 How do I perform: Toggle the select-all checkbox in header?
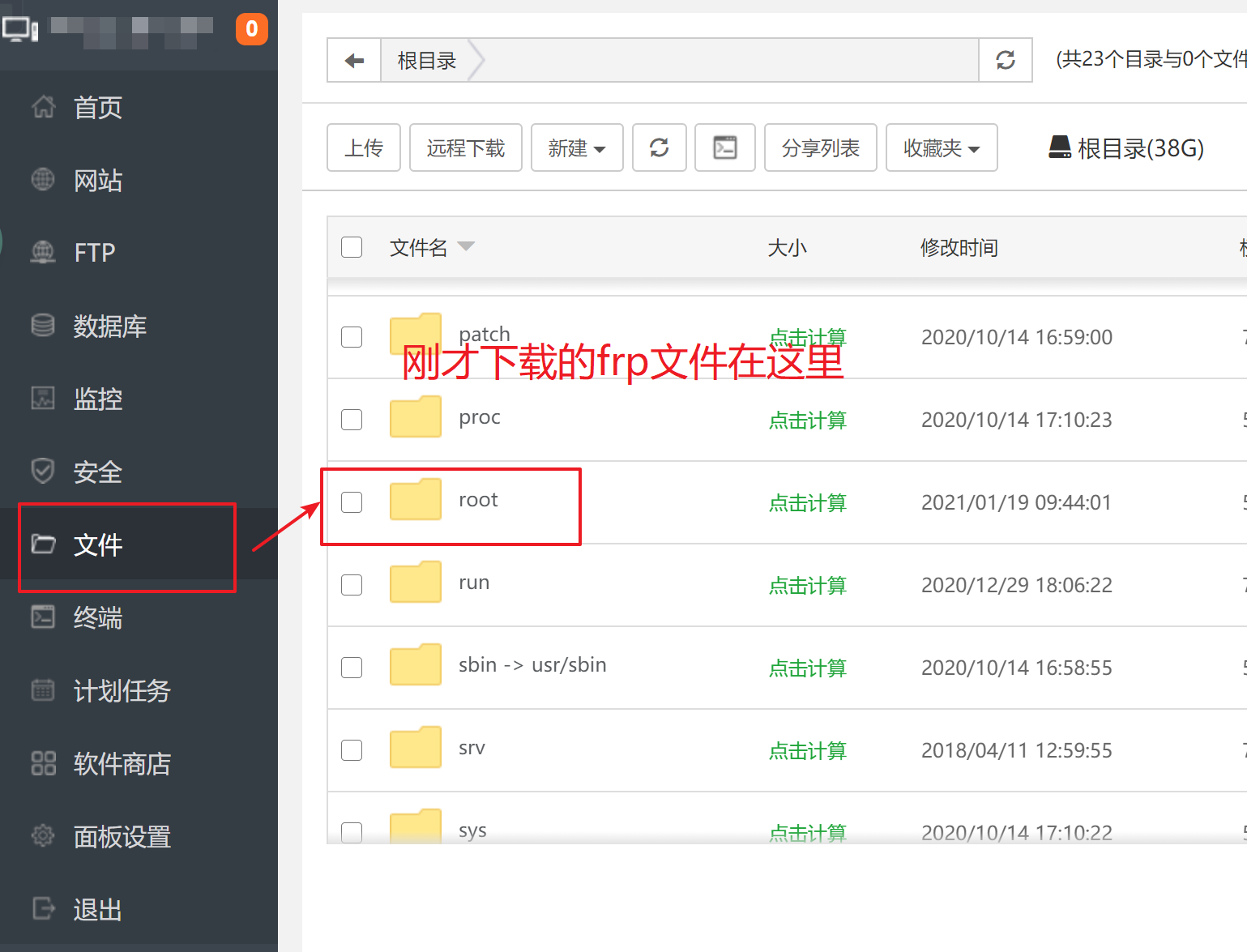click(352, 247)
